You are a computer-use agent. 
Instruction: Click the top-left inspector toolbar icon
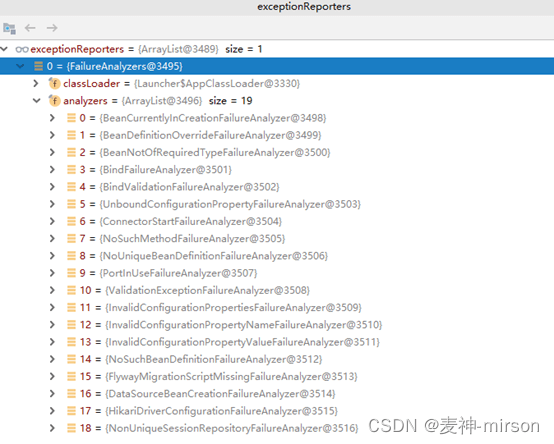(x=9, y=28)
